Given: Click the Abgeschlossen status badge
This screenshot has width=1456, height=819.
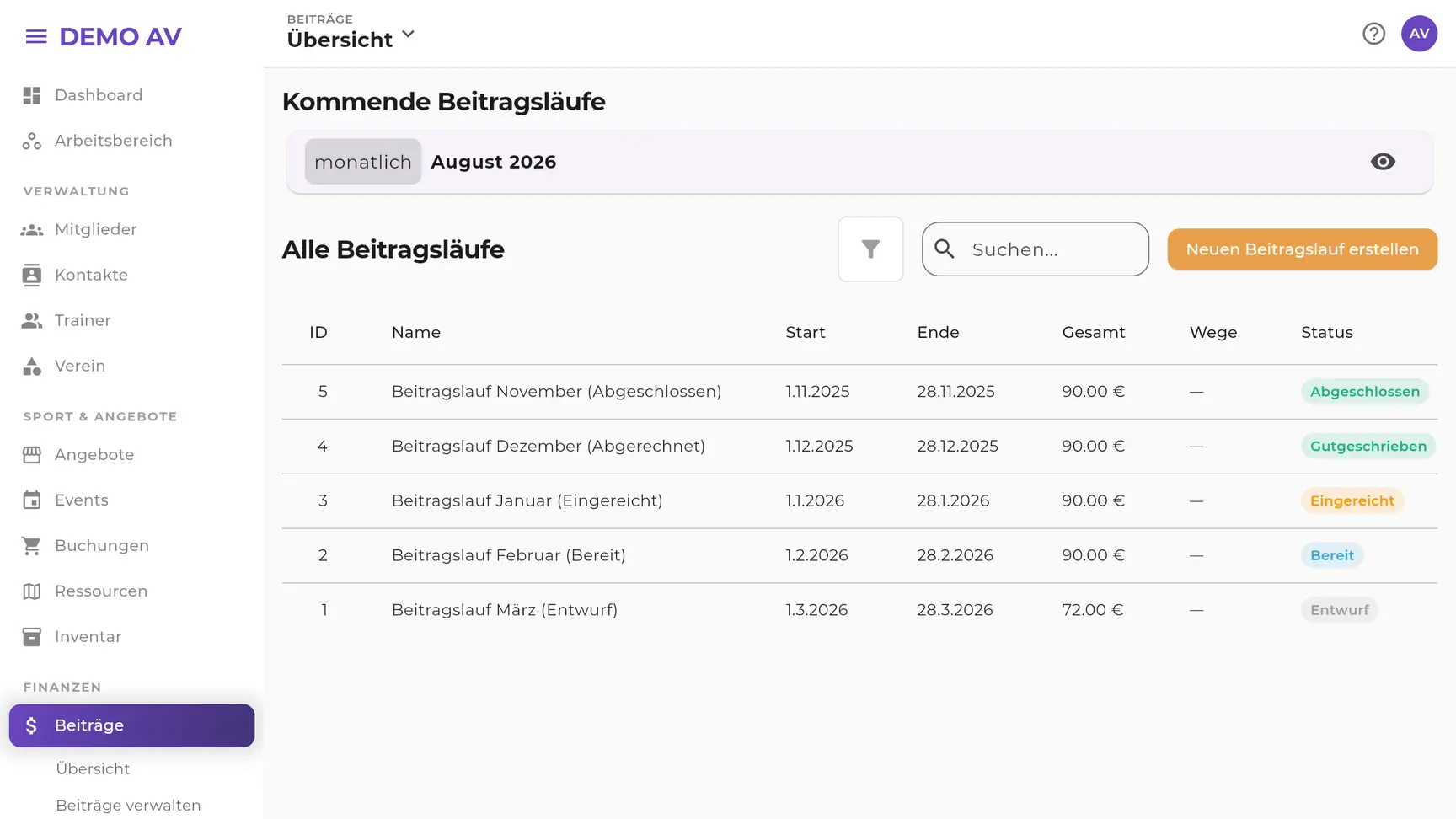Looking at the screenshot, I should [x=1365, y=391].
